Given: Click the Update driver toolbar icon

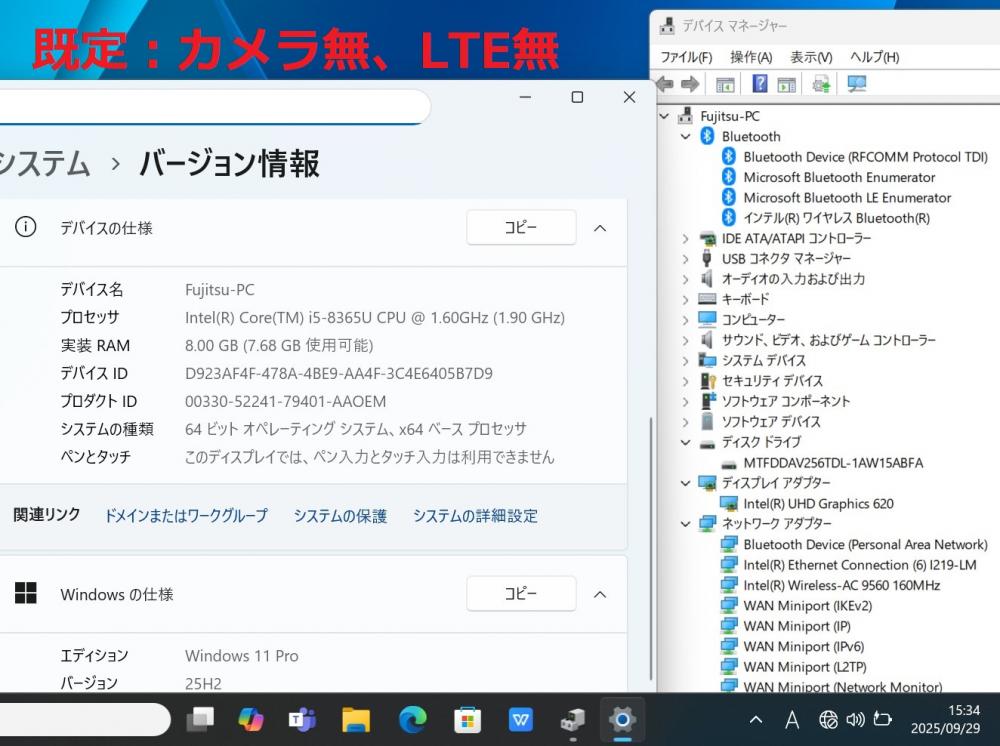Looking at the screenshot, I should 821,84.
